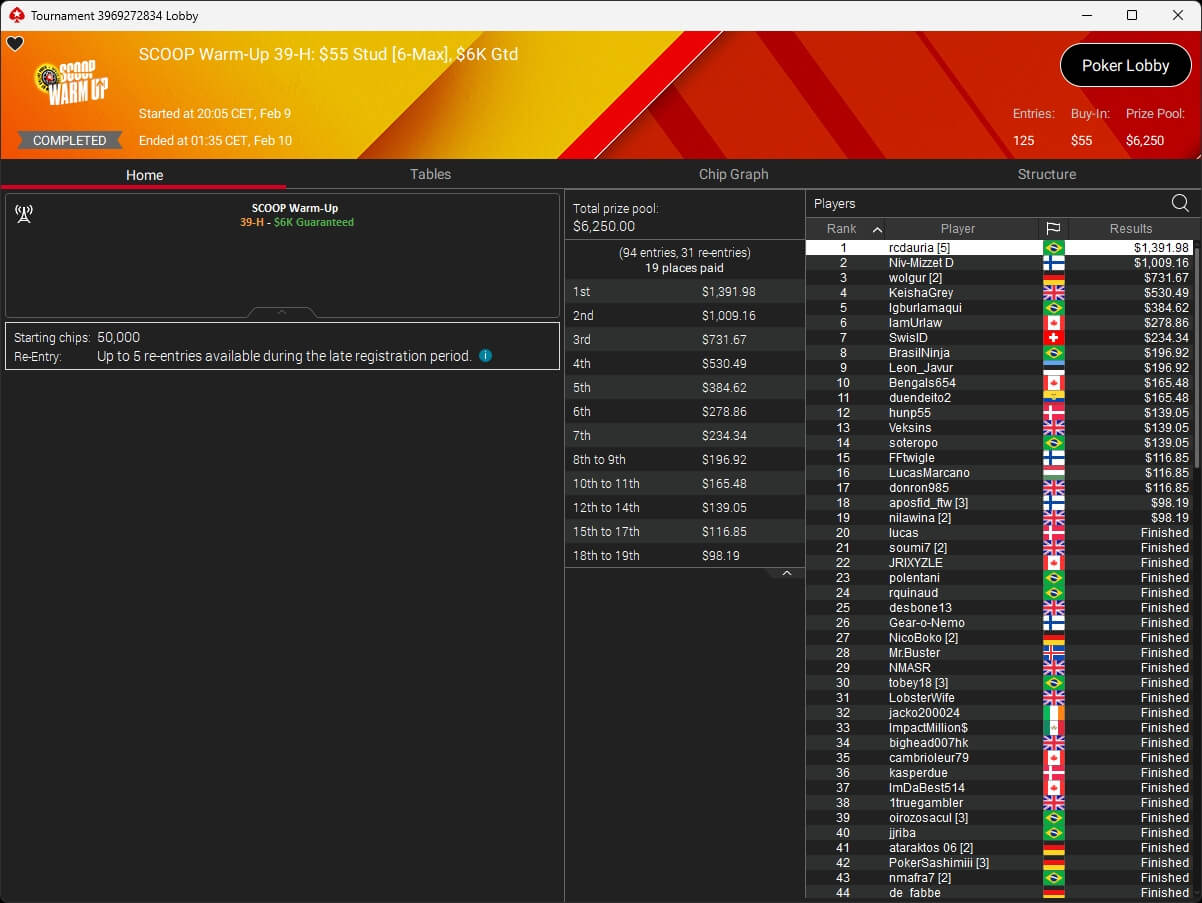Click the re-entry info icon

(485, 356)
